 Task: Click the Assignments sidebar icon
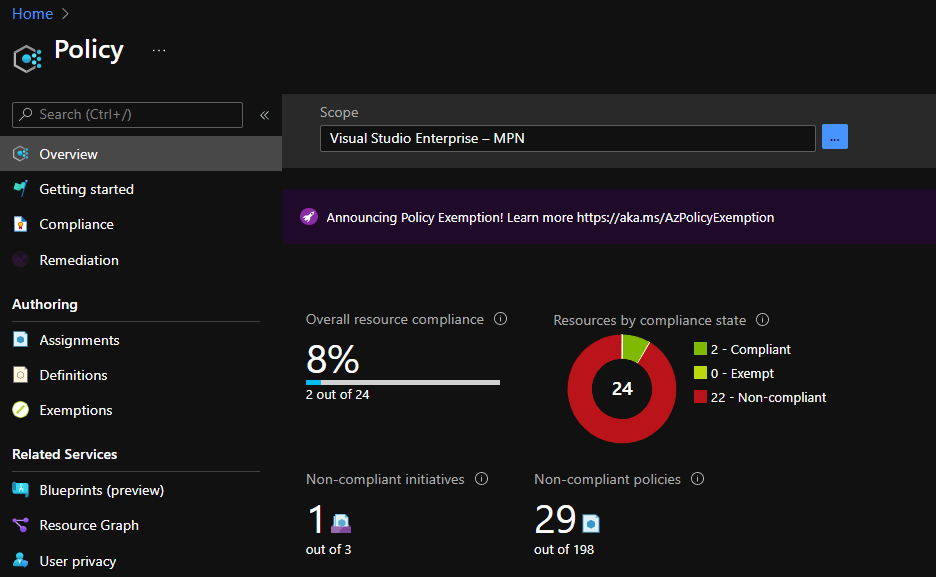pyautogui.click(x=20, y=340)
